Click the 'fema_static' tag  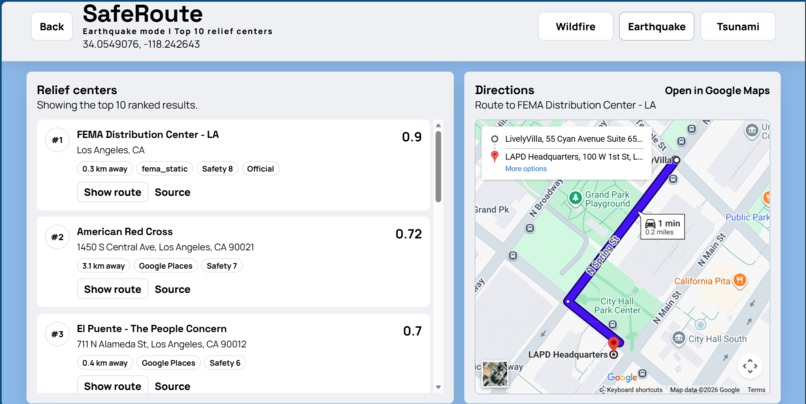[x=165, y=169]
